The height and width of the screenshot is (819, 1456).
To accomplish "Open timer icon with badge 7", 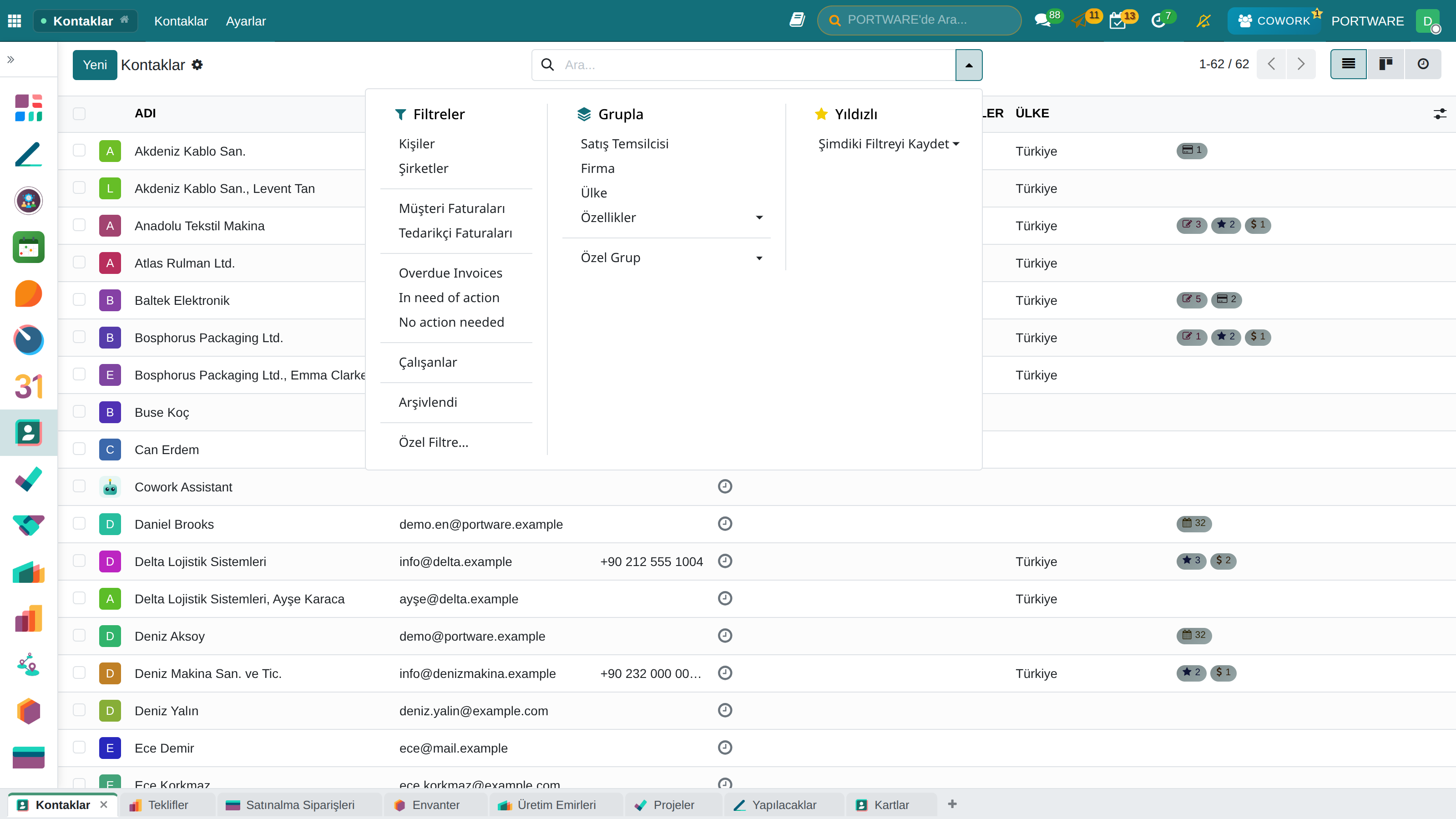I will [x=1158, y=21].
